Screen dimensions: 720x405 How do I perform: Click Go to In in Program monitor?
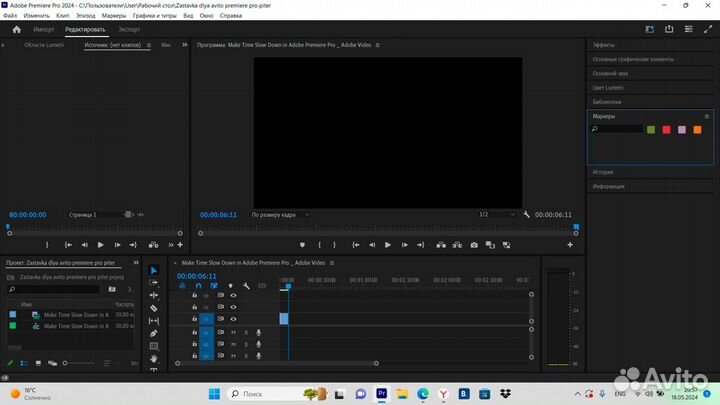point(355,245)
